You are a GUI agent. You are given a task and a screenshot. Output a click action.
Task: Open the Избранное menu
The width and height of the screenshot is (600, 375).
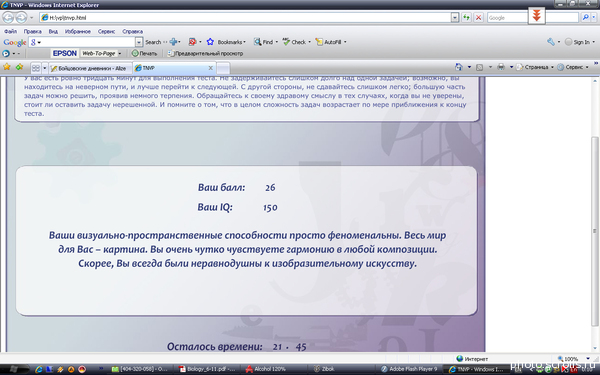coord(78,31)
